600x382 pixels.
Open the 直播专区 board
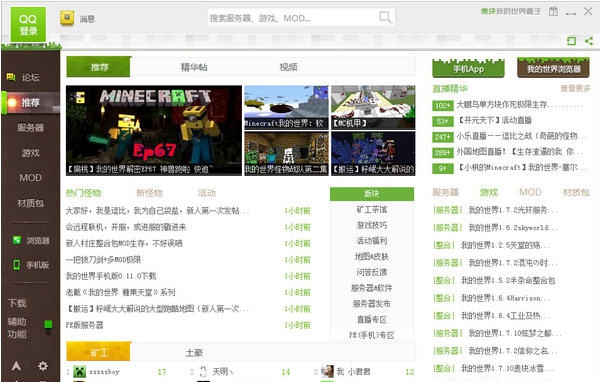point(372,319)
